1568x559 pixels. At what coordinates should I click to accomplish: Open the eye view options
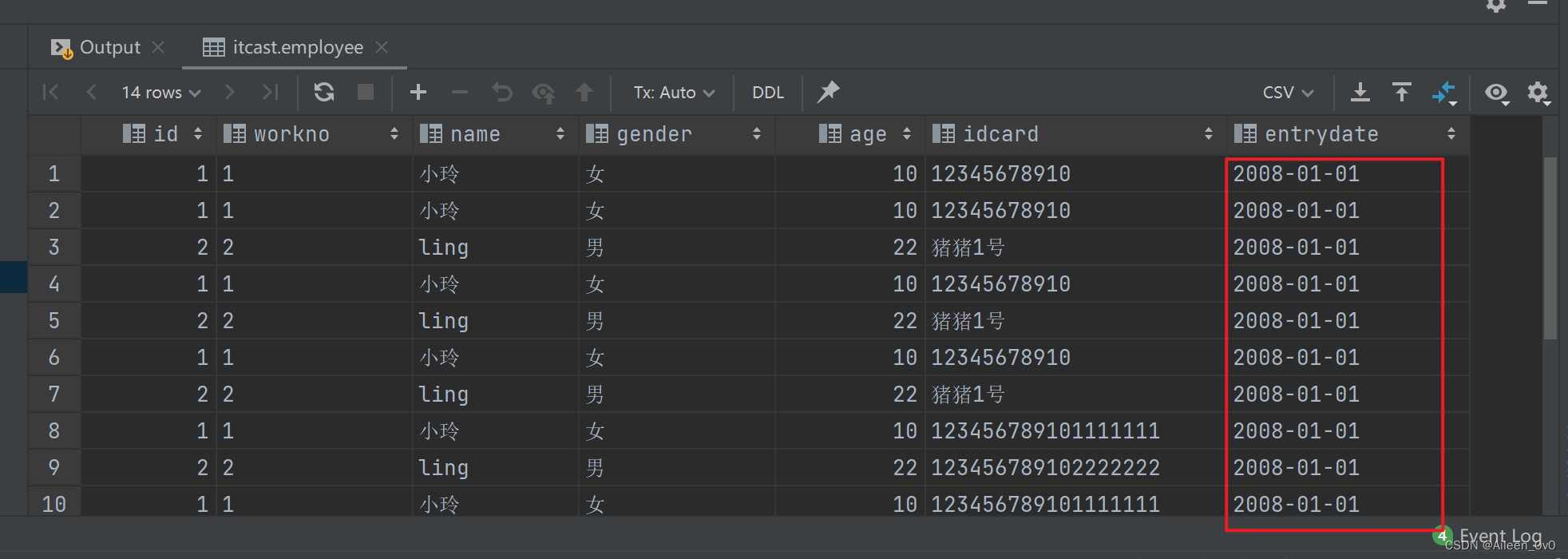point(1496,93)
